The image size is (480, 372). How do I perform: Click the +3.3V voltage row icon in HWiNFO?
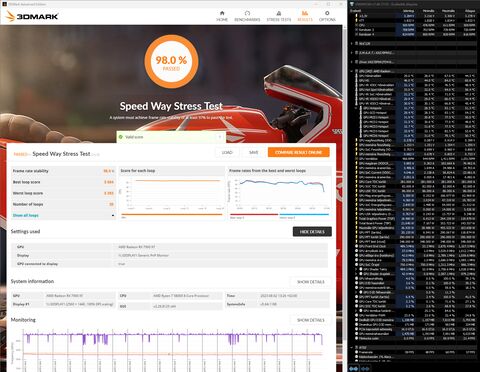(356, 16)
